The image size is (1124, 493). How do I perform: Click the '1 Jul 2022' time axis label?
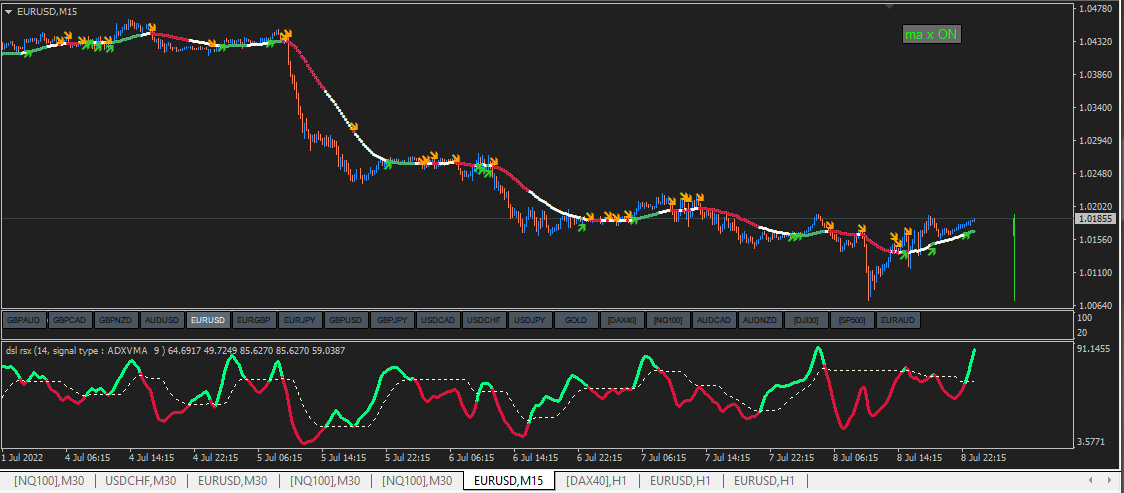22,457
